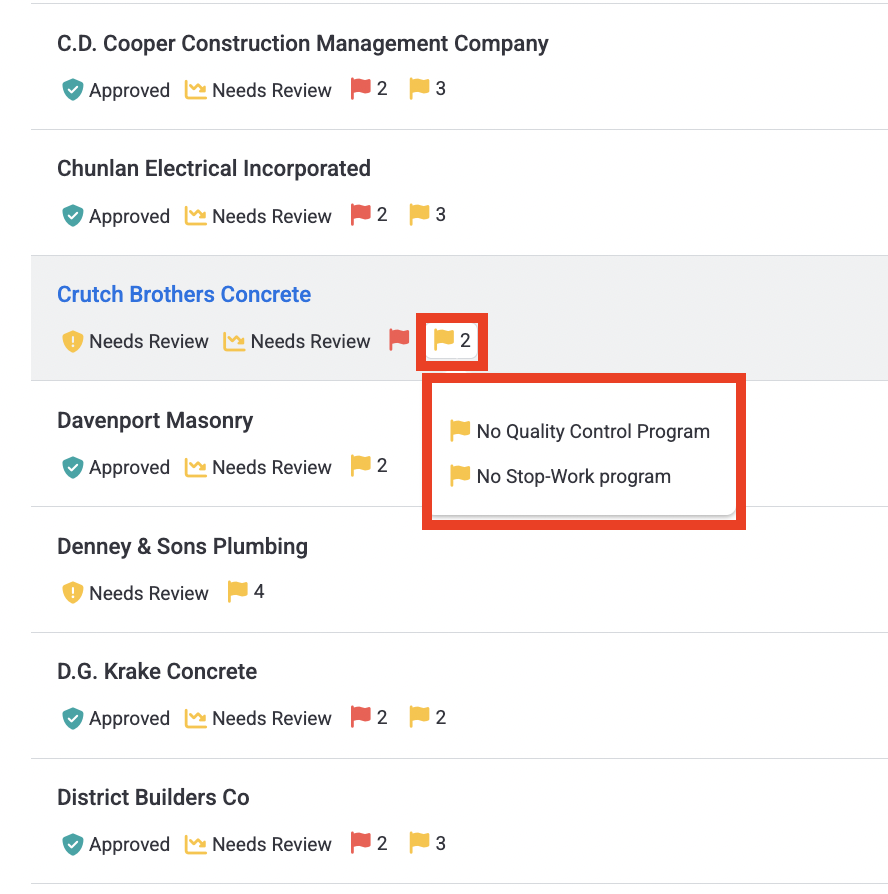Click the red flag icon for C.D. Cooper
This screenshot has width=888, height=894.
click(x=360, y=89)
